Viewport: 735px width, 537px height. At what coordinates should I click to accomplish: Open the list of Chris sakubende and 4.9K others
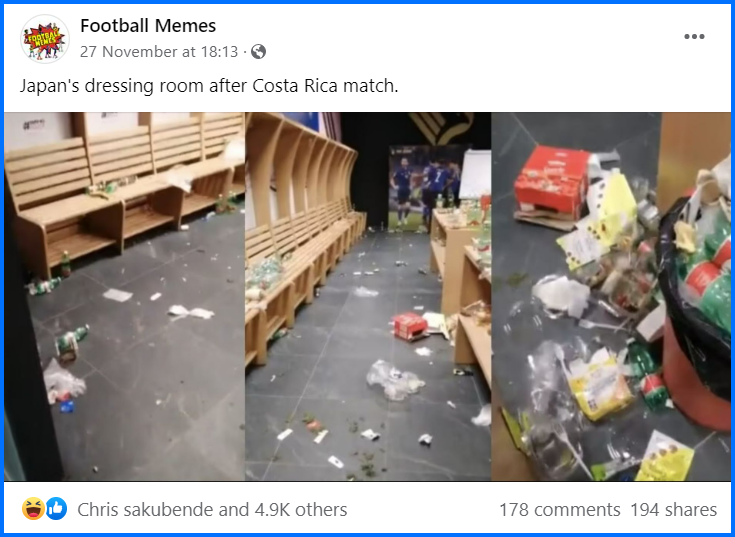coord(212,509)
